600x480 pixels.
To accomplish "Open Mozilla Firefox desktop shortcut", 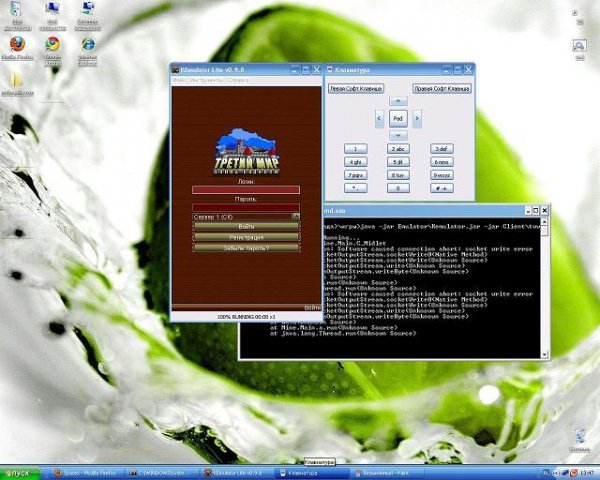I will click(x=17, y=45).
